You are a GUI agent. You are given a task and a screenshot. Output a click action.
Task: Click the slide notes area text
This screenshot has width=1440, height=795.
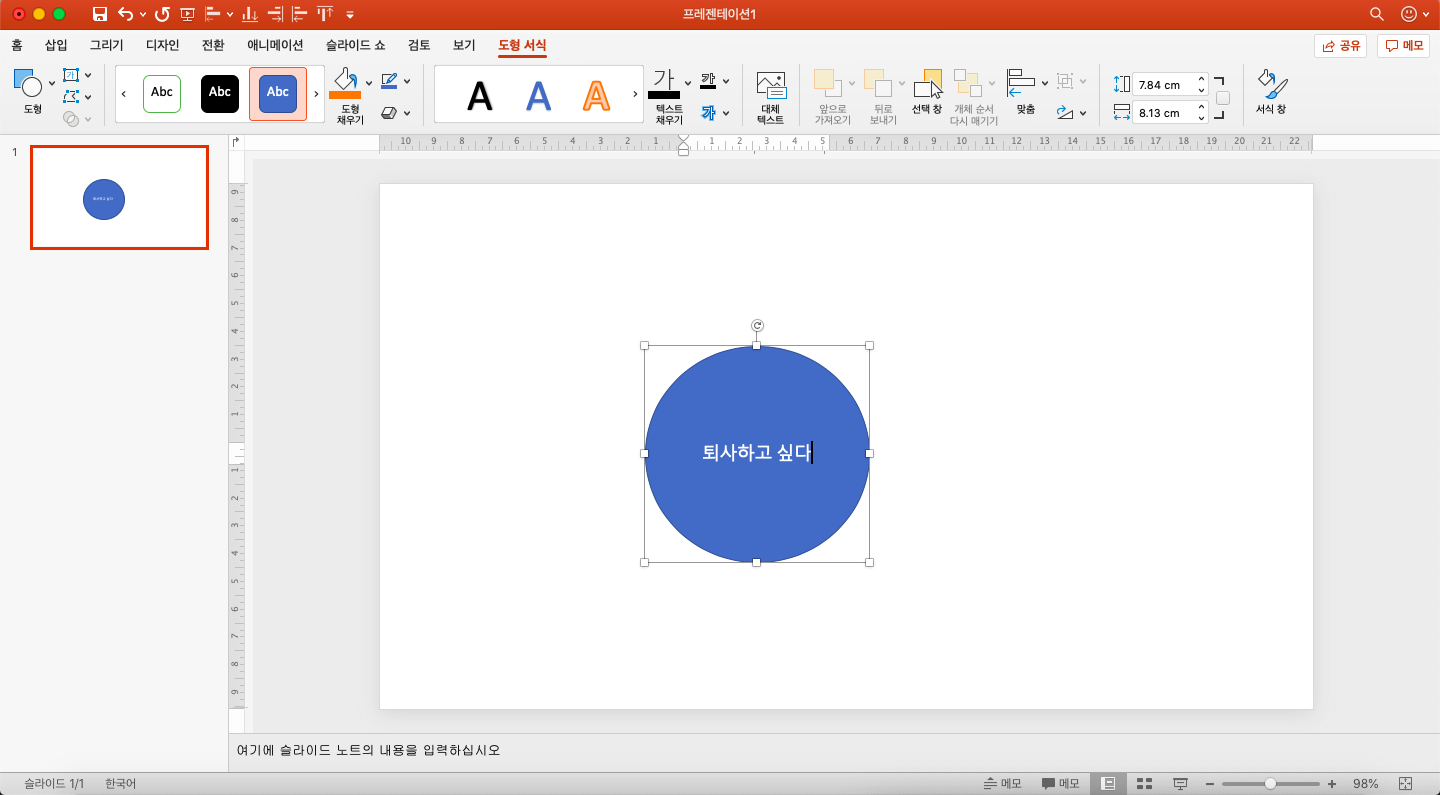[368, 750]
